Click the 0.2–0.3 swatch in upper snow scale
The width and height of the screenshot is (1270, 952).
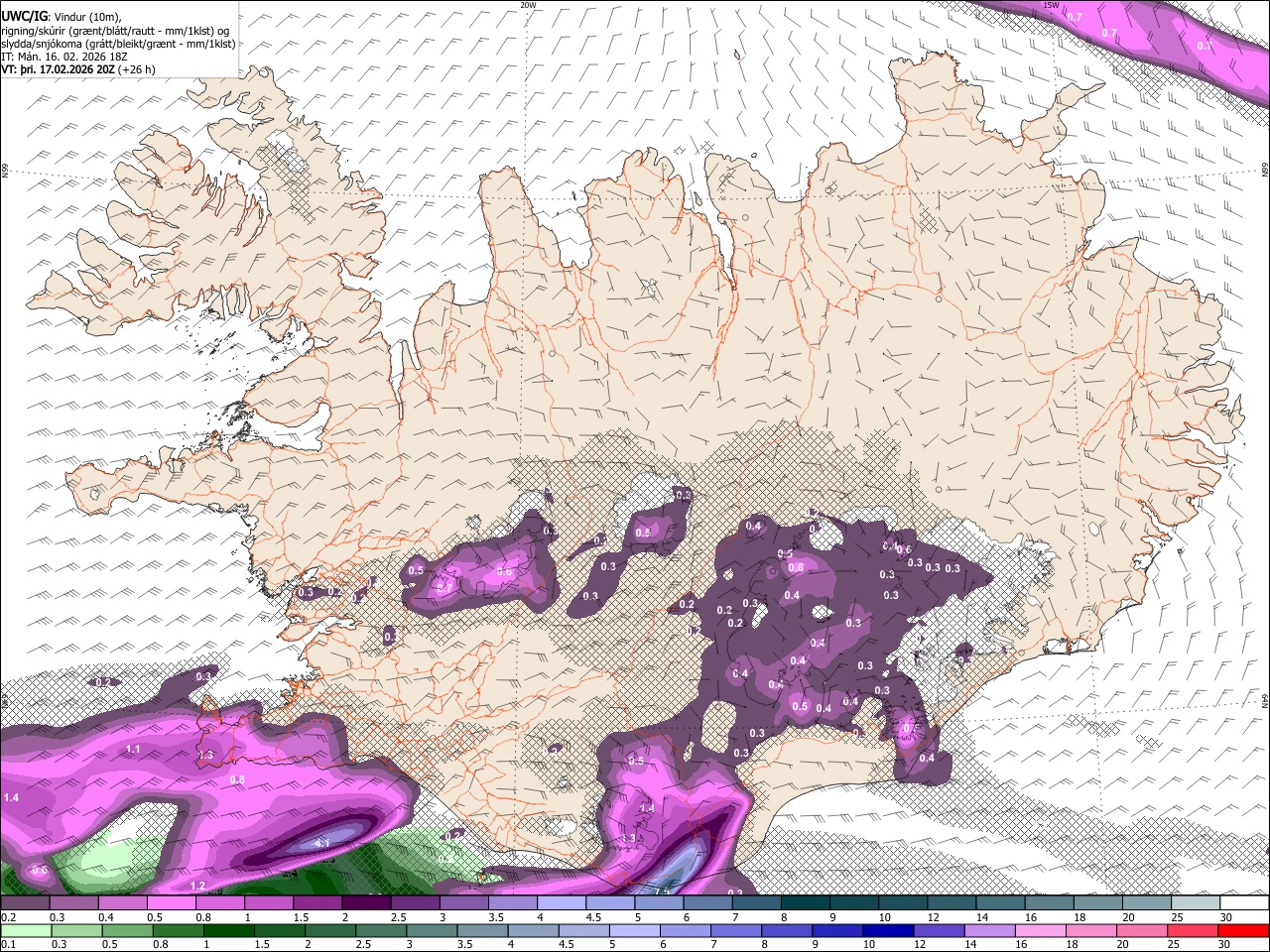25,903
